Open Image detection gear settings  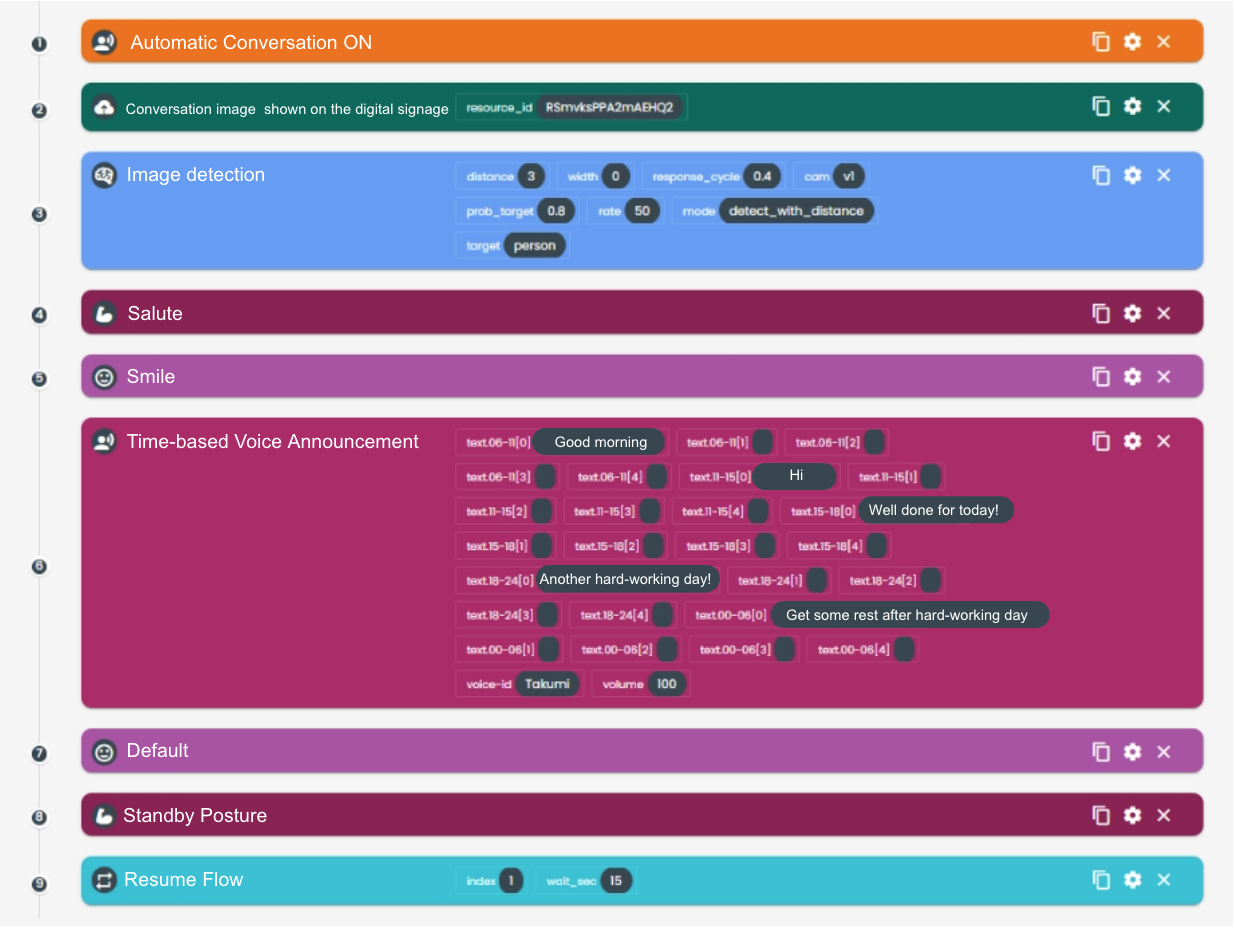pyautogui.click(x=1132, y=175)
